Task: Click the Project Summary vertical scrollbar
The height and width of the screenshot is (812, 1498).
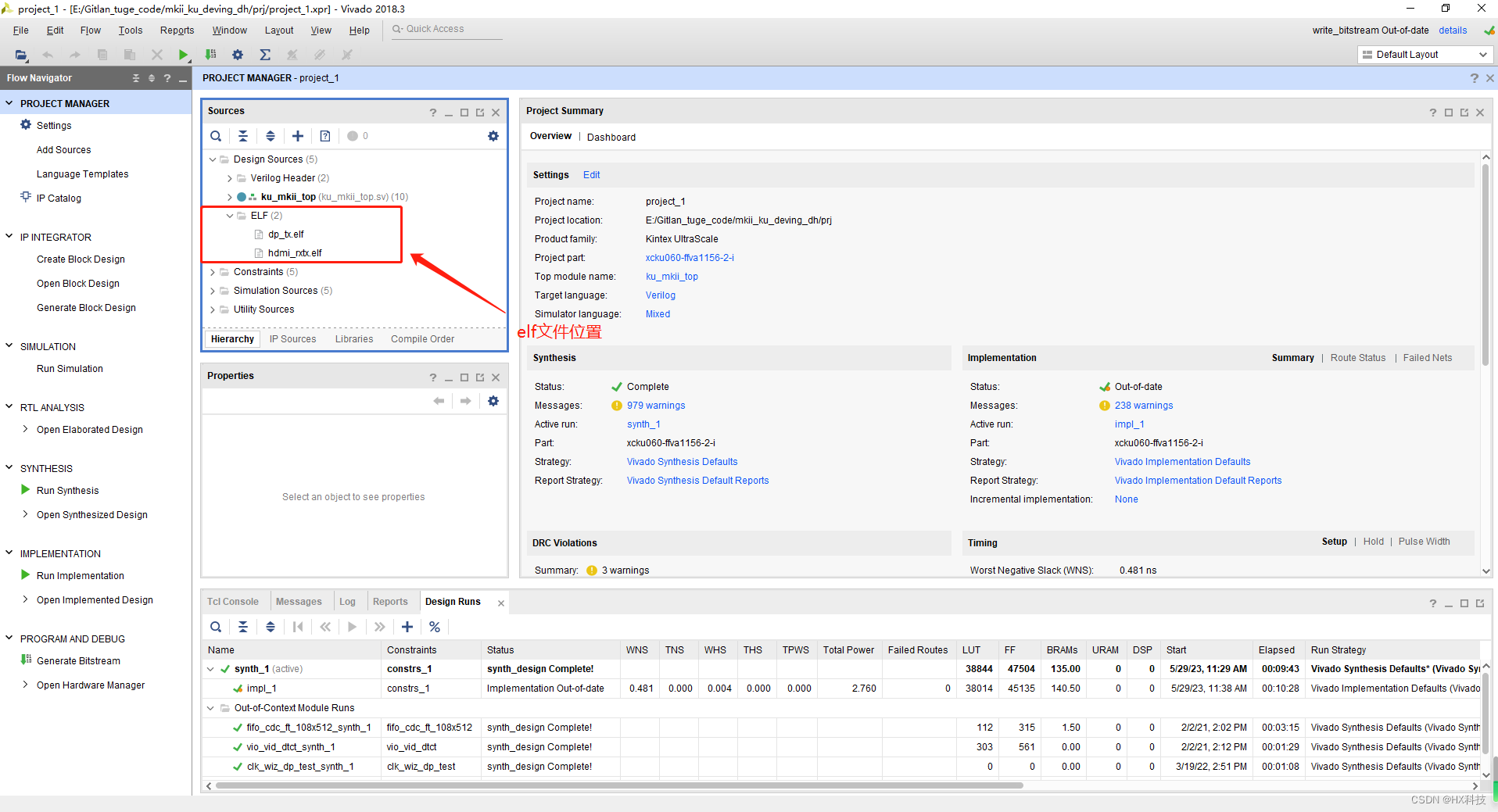Action: (x=1486, y=266)
